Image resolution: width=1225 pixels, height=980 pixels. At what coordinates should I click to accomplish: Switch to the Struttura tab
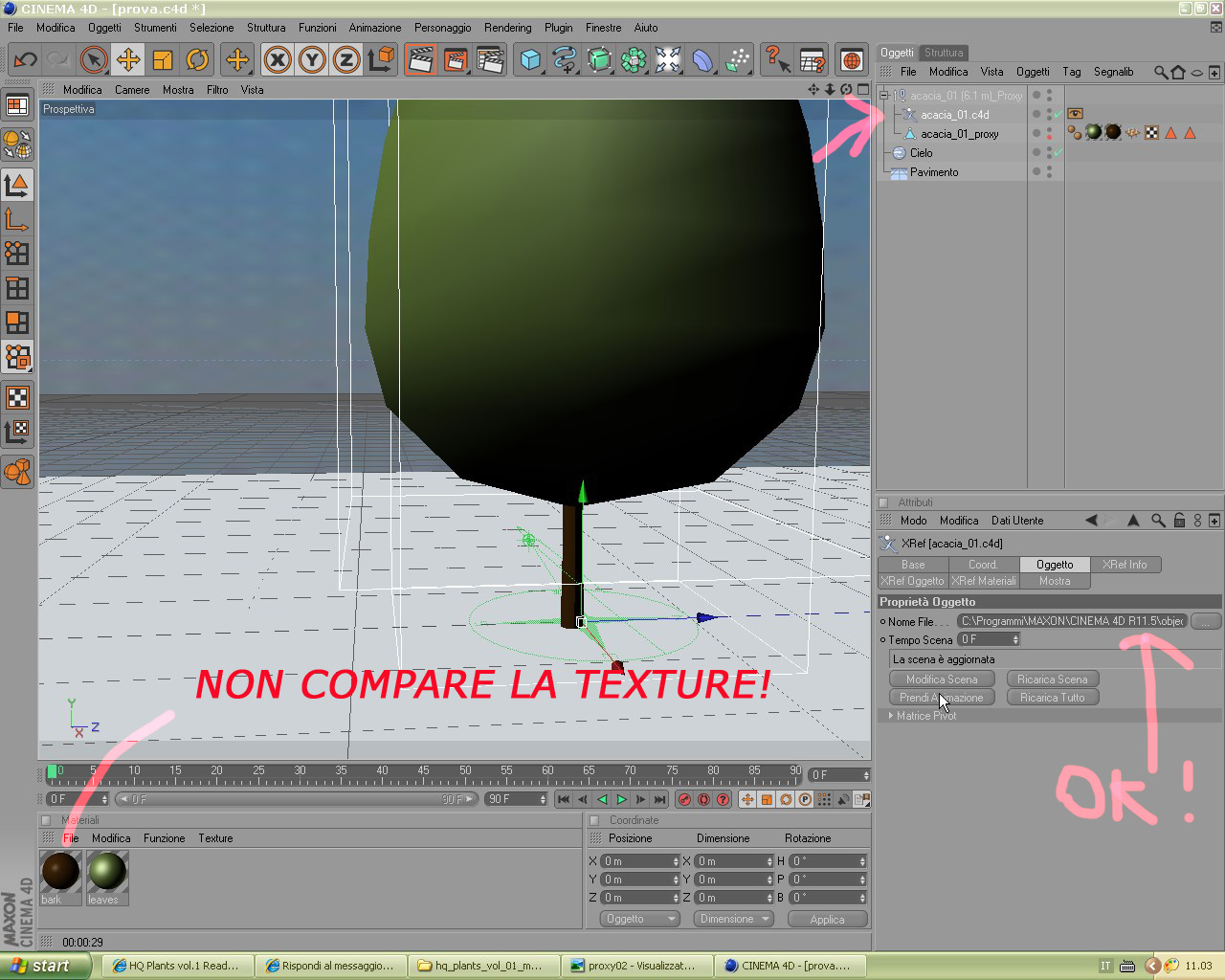pos(944,53)
